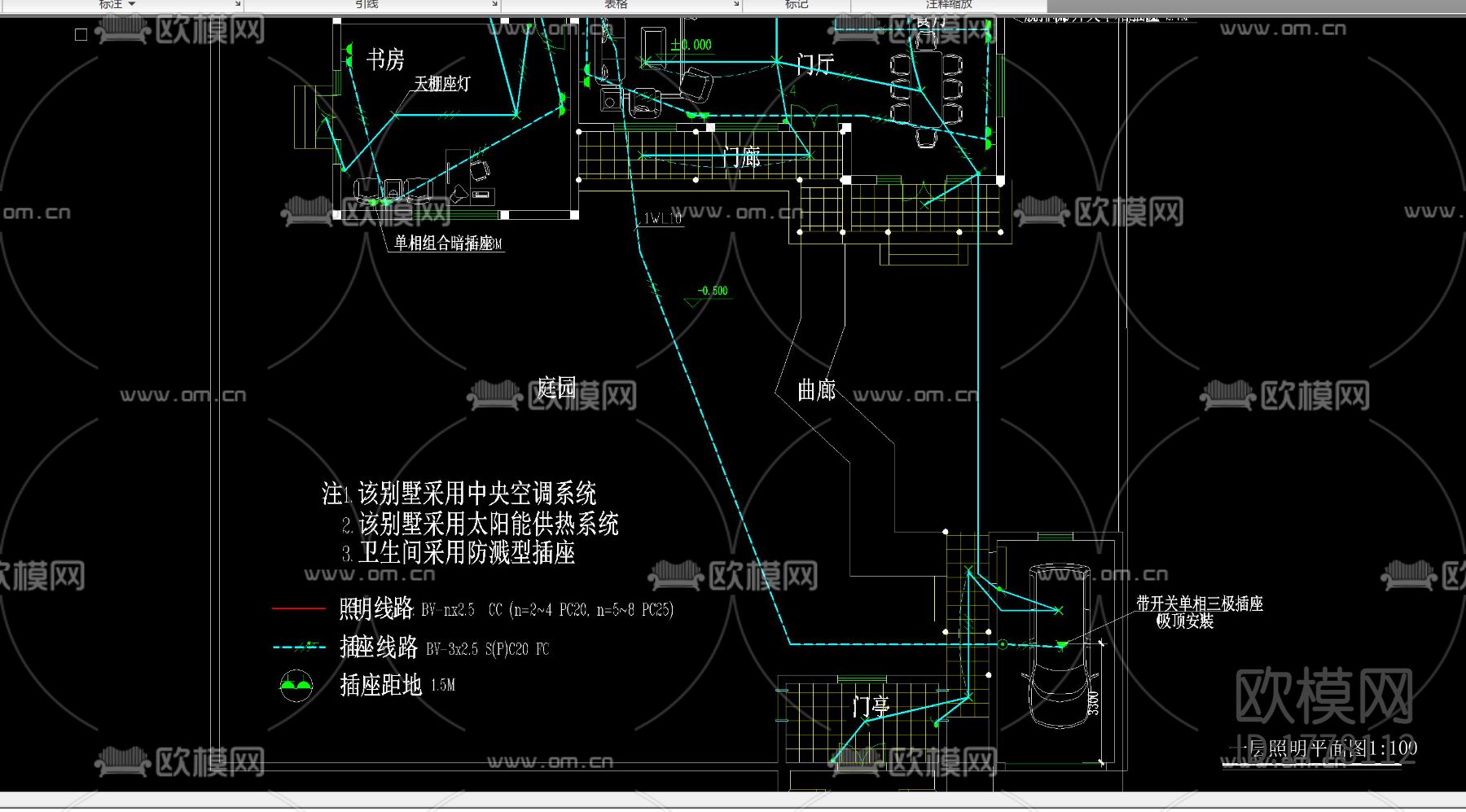Click the small square viewport control box

pyautogui.click(x=81, y=34)
